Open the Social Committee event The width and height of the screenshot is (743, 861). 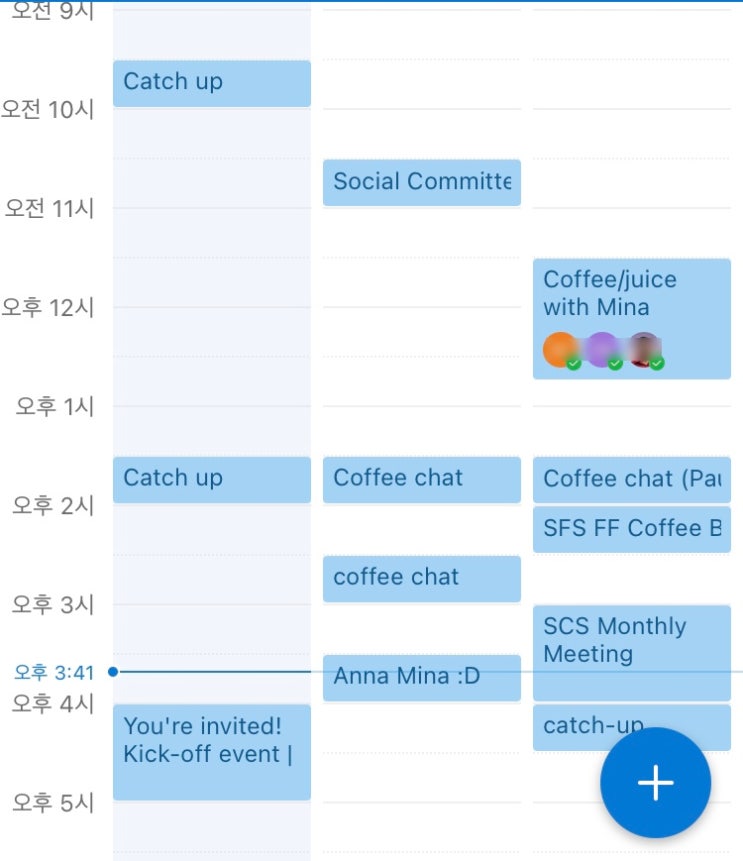[x=421, y=182]
